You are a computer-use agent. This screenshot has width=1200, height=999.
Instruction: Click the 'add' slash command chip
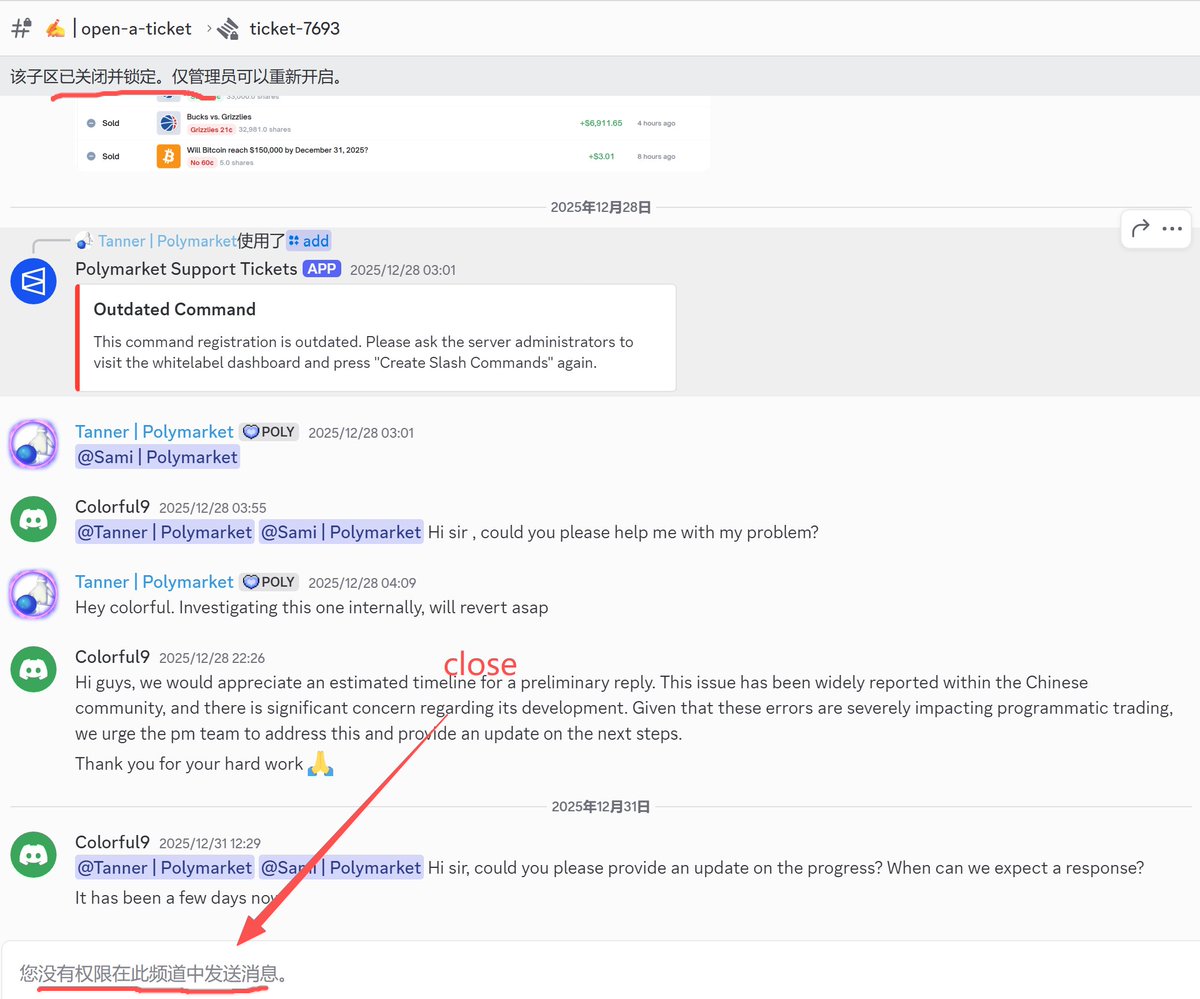[308, 241]
